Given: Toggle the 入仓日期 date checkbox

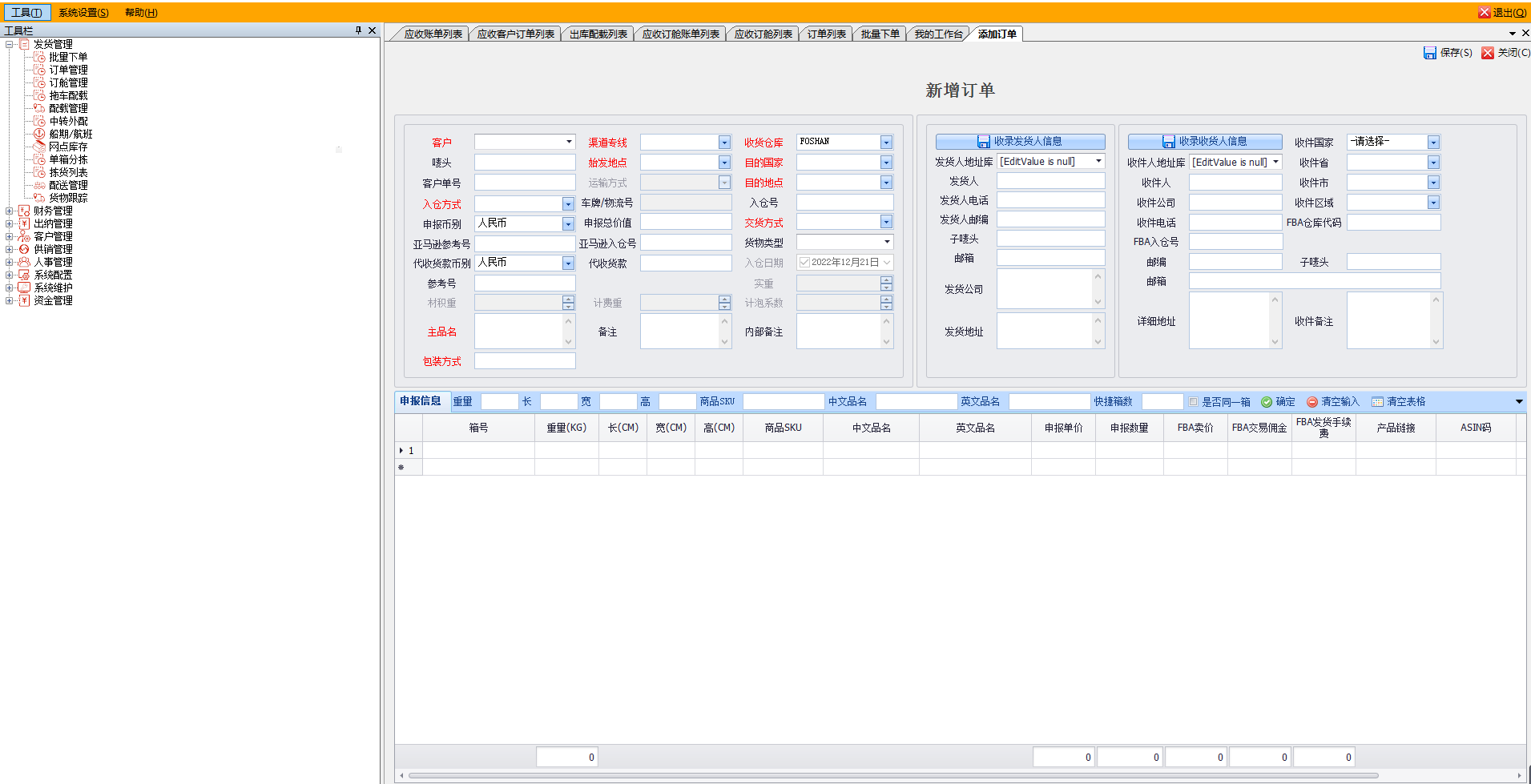Looking at the screenshot, I should (x=804, y=262).
